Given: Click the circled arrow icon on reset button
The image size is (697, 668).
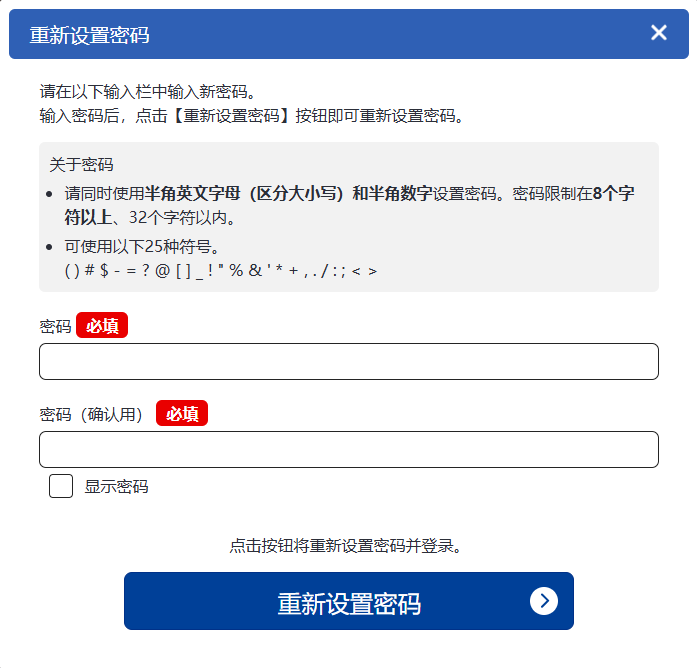Looking at the screenshot, I should click(543, 600).
